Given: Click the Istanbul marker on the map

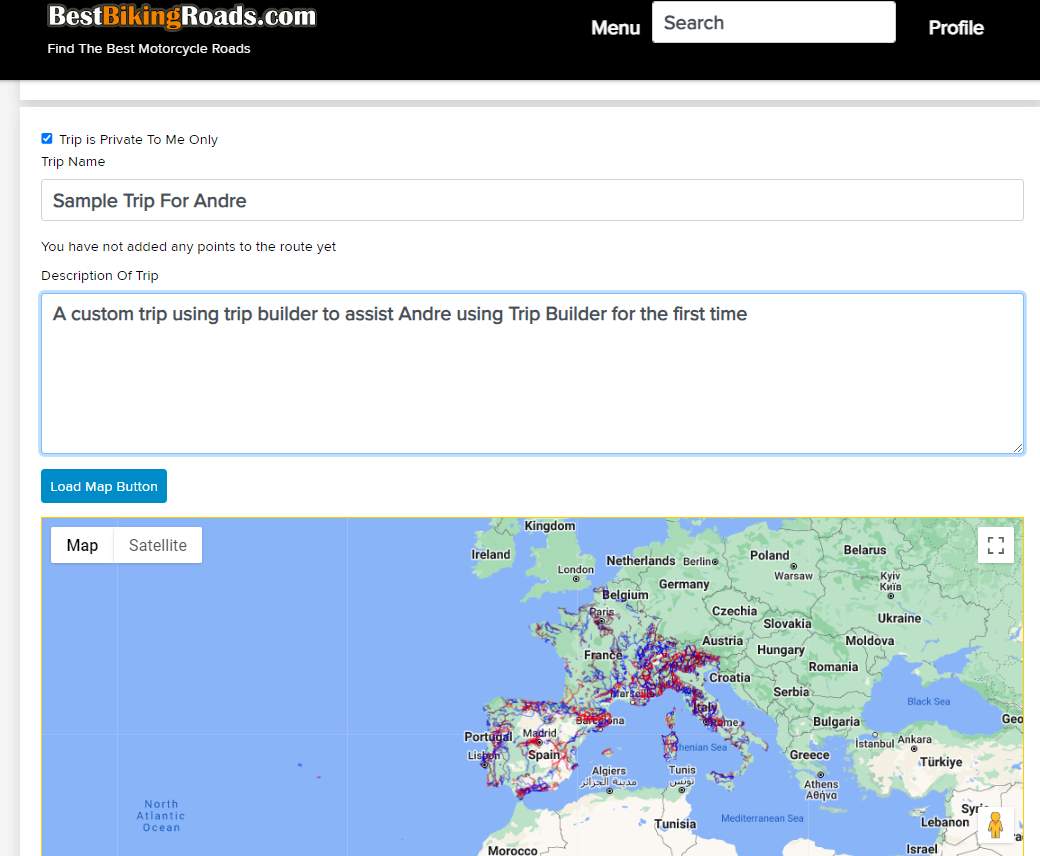Looking at the screenshot, I should click(x=875, y=733).
